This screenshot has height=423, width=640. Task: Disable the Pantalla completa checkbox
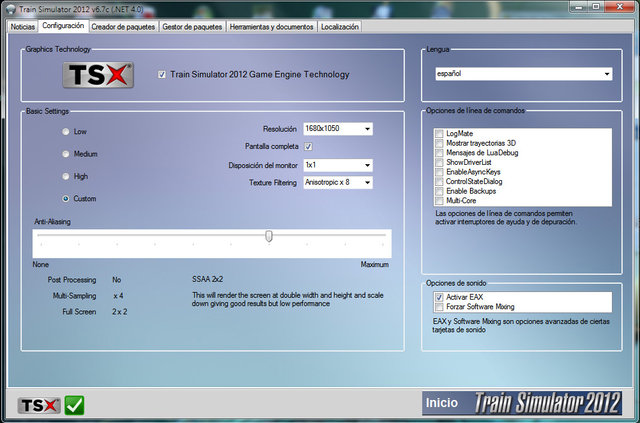point(309,147)
